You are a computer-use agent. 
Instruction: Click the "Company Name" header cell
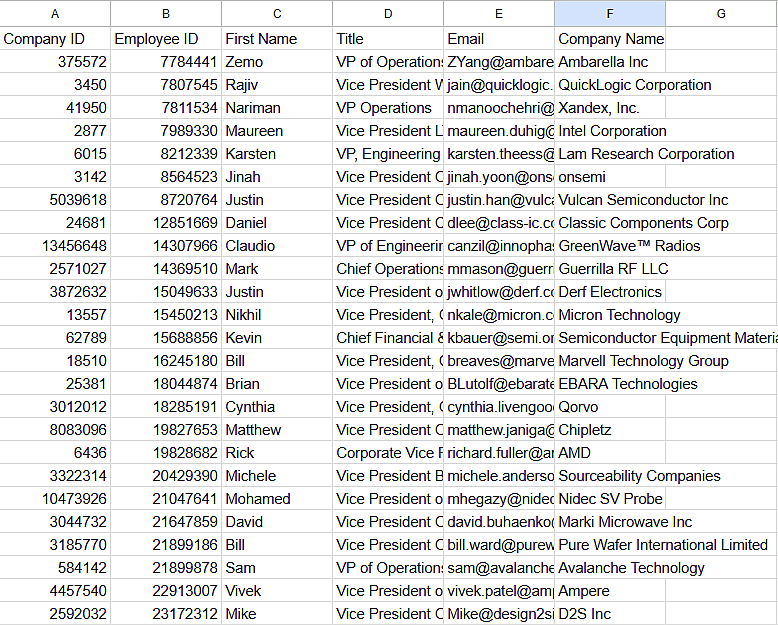[610, 39]
